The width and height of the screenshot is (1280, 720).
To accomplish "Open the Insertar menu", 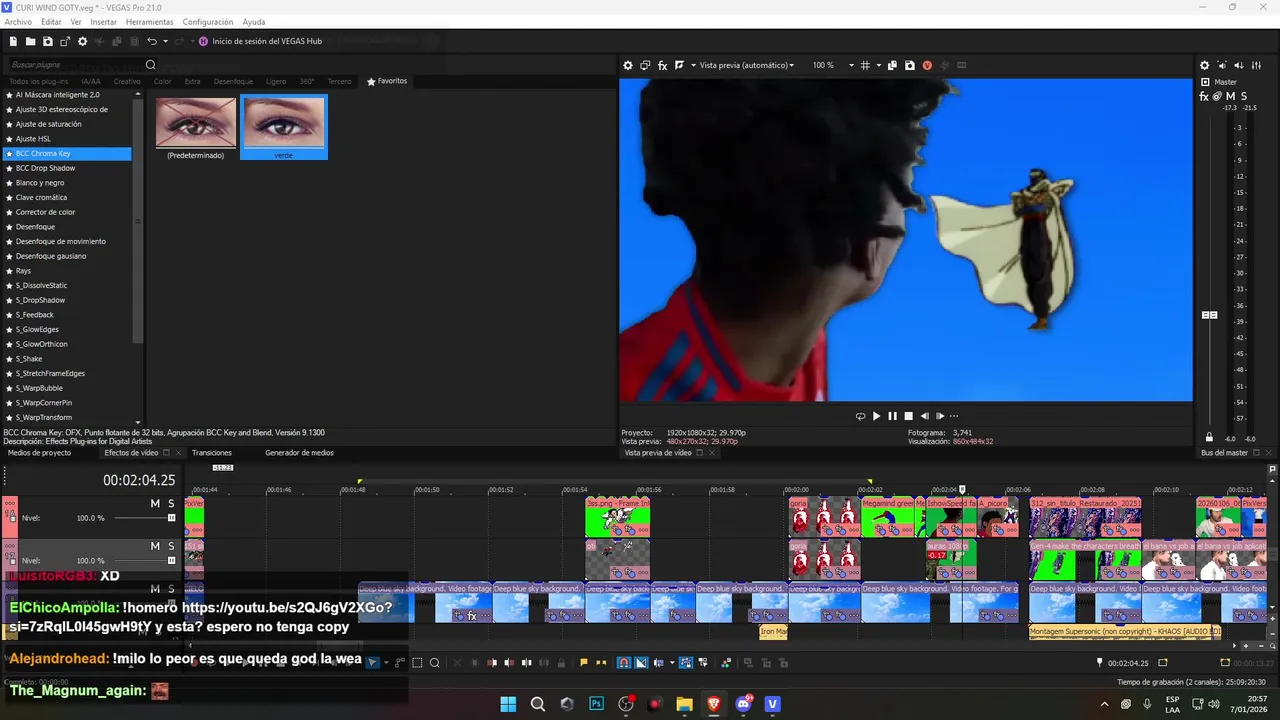I will pos(103,22).
